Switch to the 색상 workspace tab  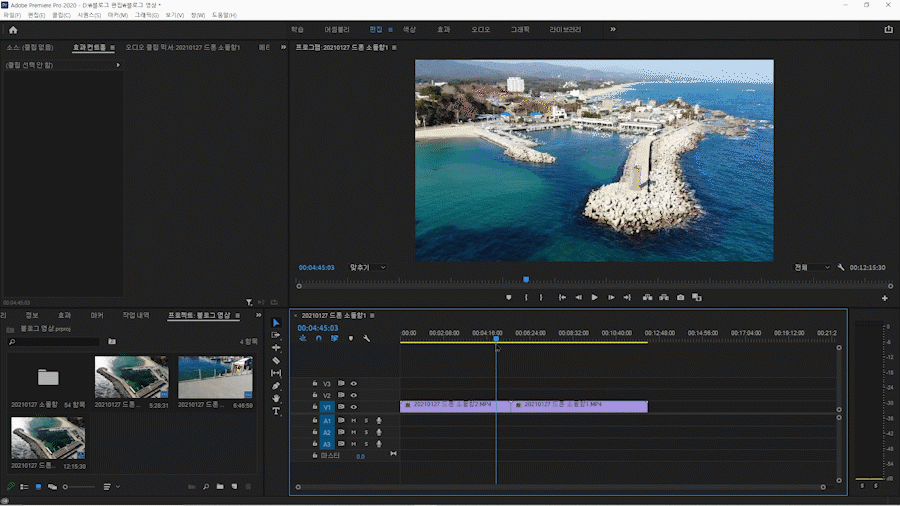pyautogui.click(x=409, y=30)
